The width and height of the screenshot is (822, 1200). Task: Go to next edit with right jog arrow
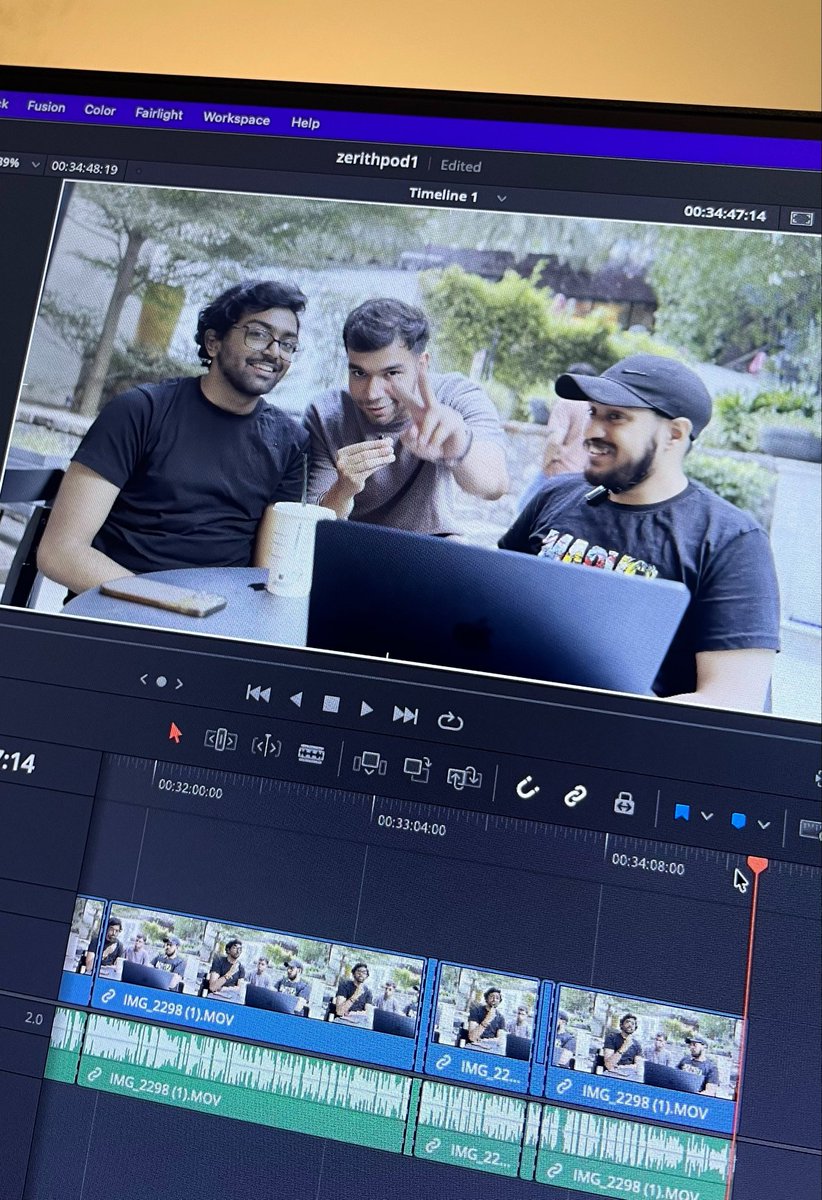tap(179, 684)
